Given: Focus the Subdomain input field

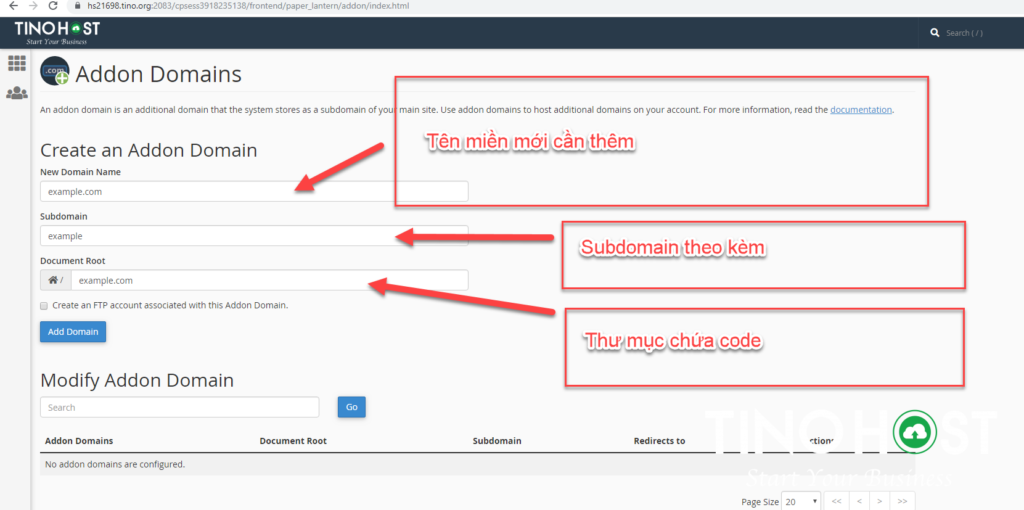Looking at the screenshot, I should pos(254,236).
